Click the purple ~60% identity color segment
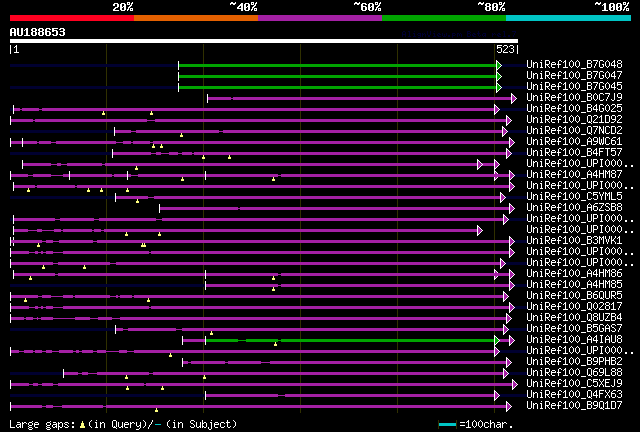 (320, 18)
